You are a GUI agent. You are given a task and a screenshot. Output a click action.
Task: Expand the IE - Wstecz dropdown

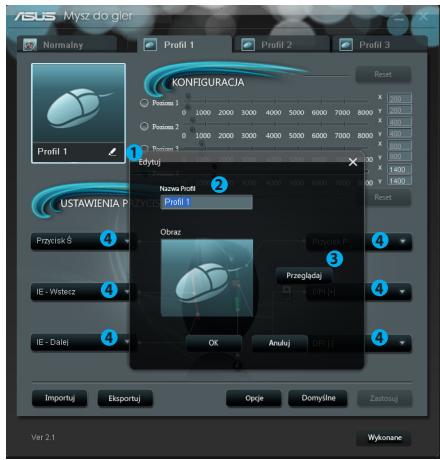tap(81, 292)
